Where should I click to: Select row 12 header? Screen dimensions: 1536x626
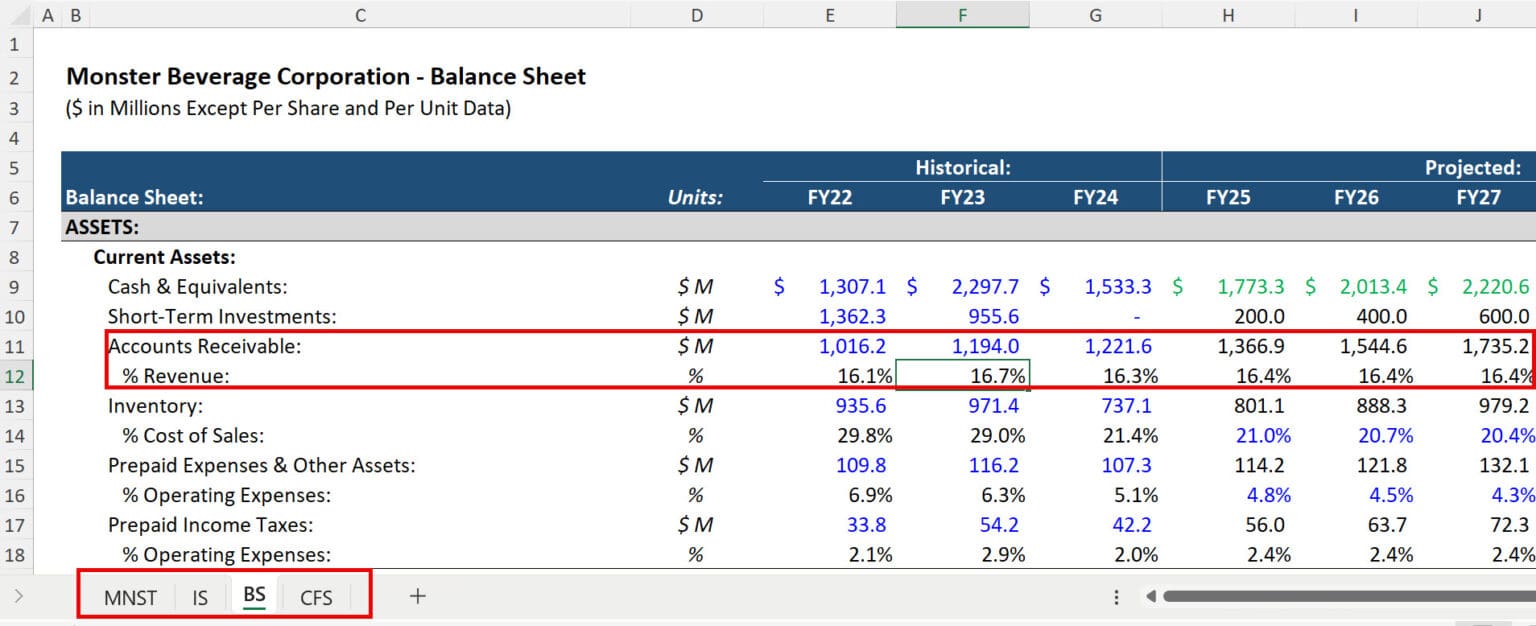[14, 376]
